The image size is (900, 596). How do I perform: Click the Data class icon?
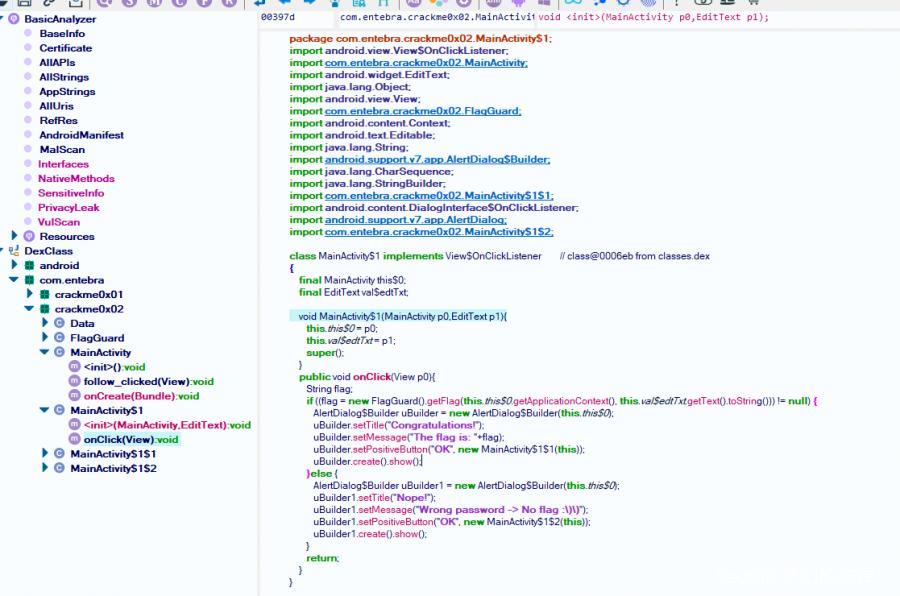click(59, 323)
